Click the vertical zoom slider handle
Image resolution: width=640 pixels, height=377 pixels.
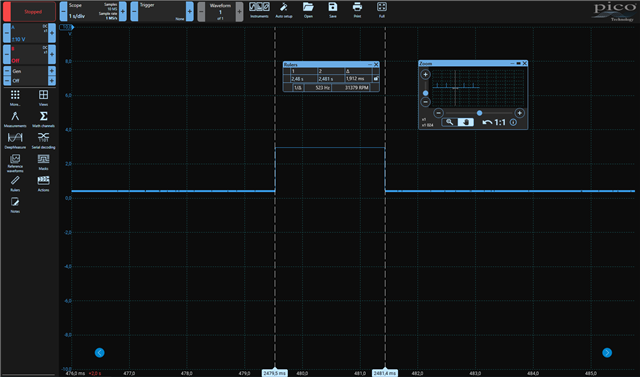[425, 93]
